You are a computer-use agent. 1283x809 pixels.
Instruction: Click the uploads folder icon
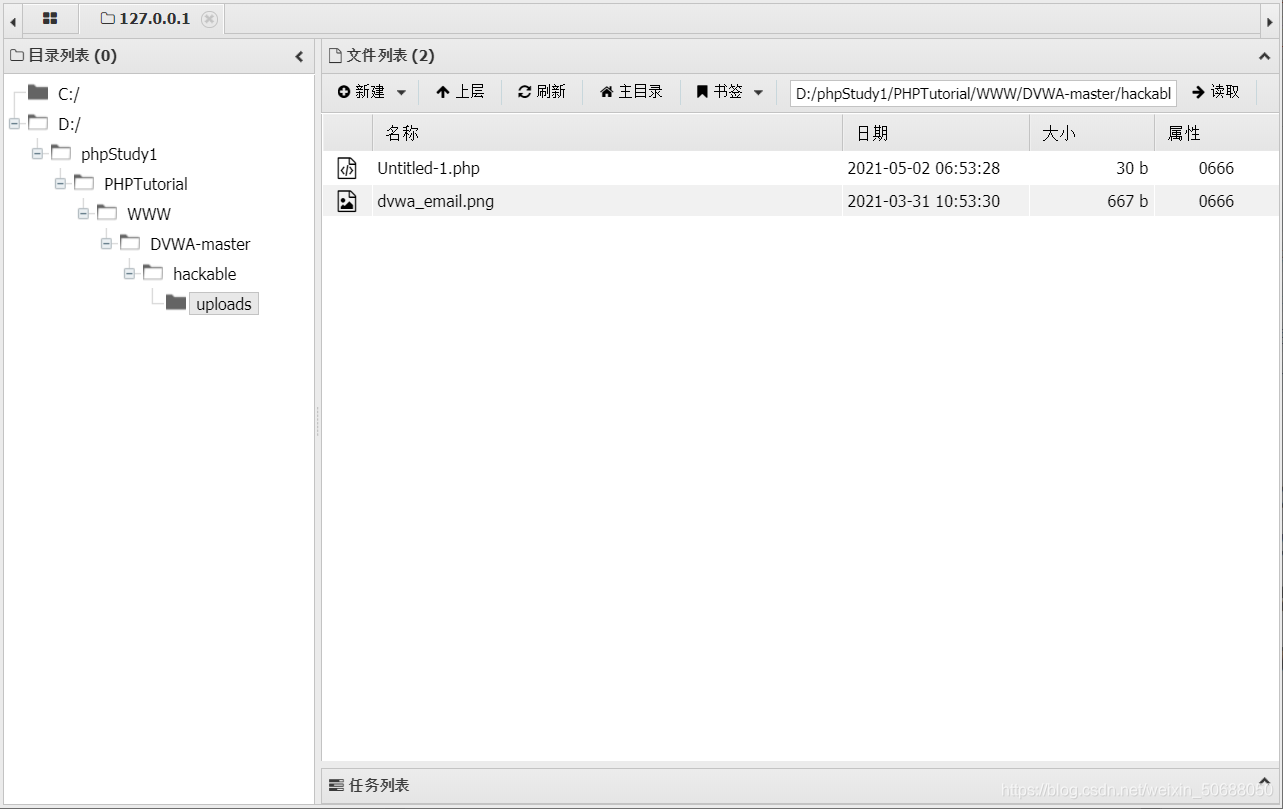pos(176,303)
